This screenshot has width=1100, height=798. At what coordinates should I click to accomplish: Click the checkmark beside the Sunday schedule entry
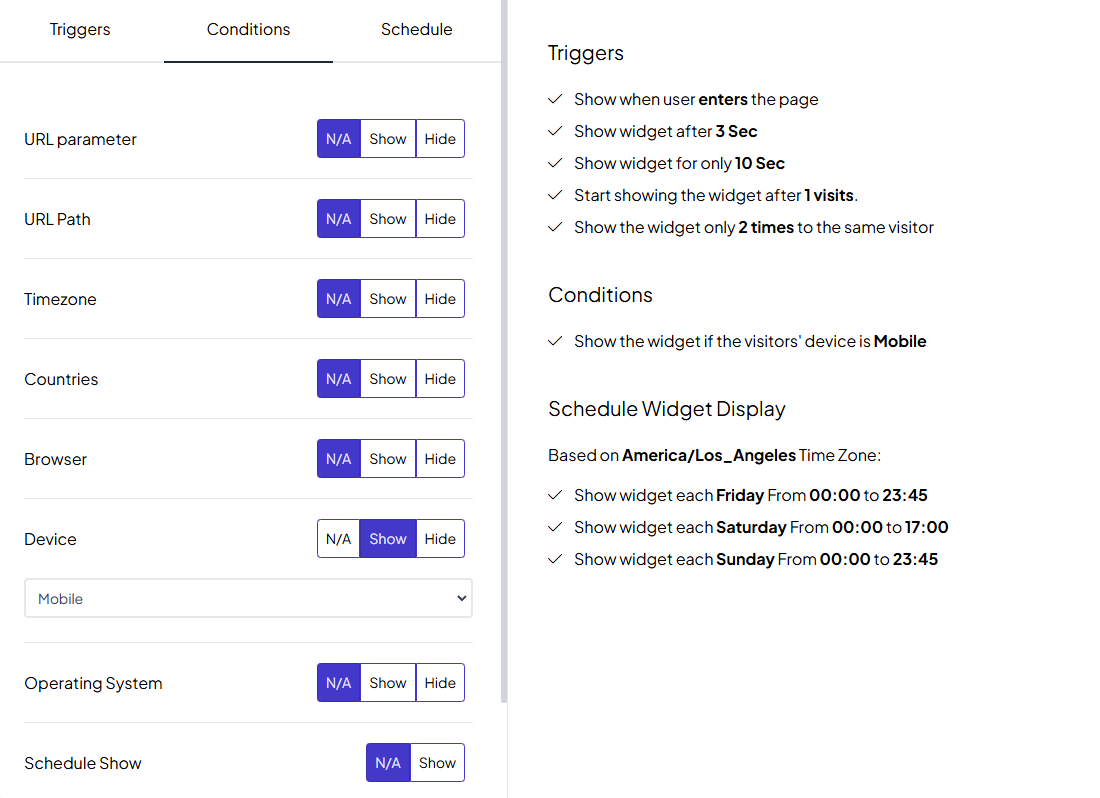(555, 559)
